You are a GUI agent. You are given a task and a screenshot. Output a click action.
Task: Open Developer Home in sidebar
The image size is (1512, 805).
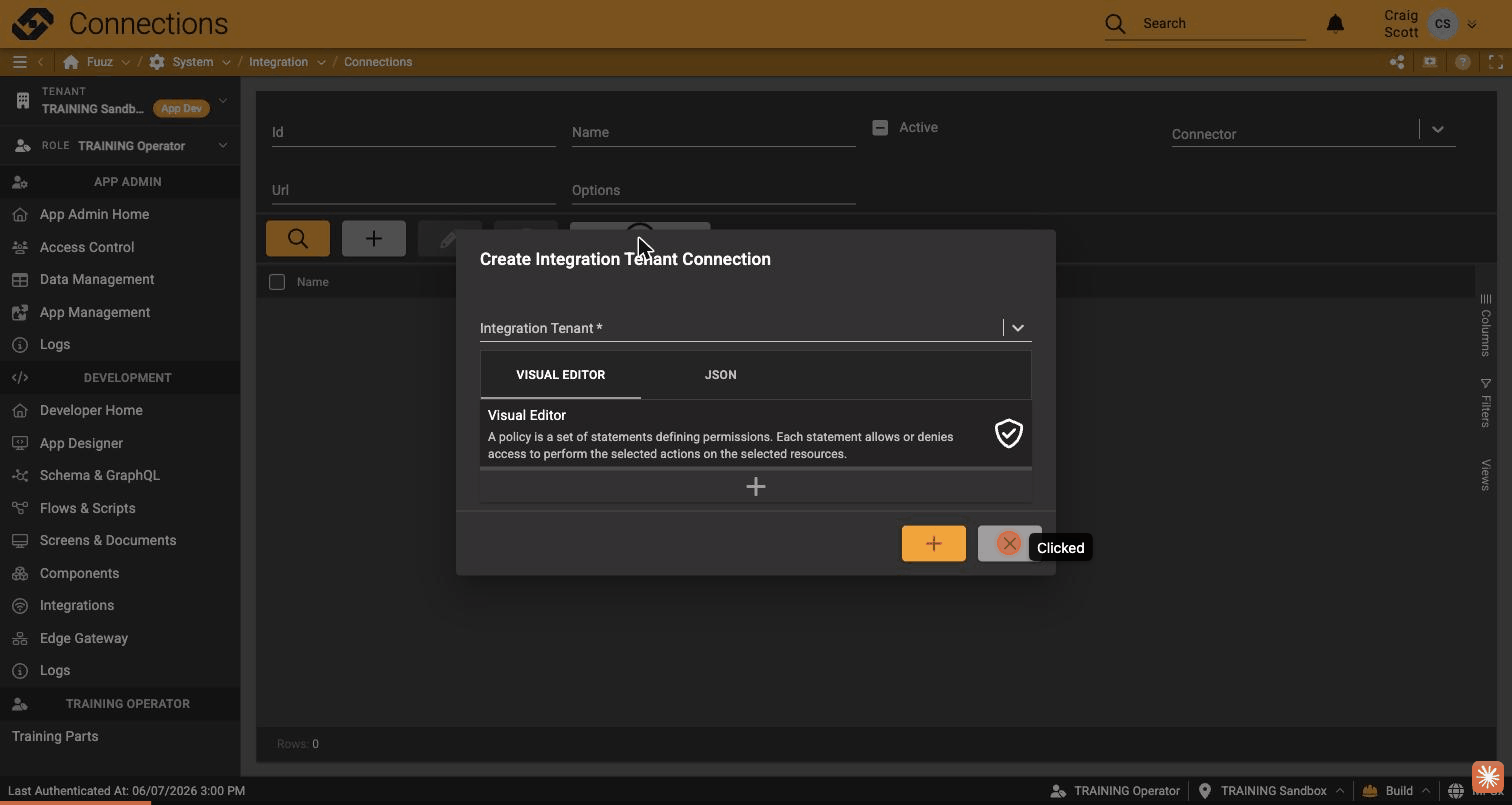click(x=91, y=410)
